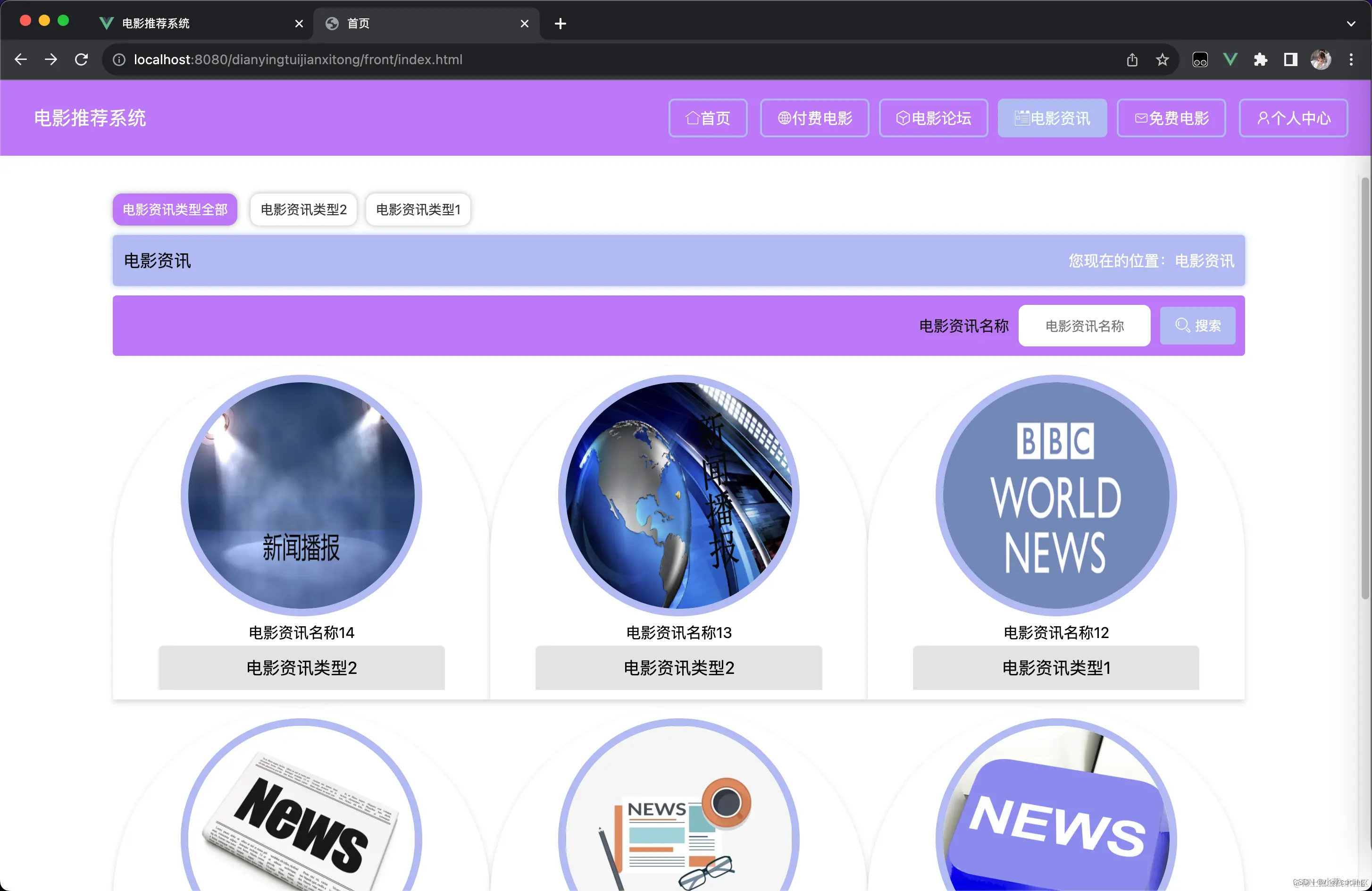Open the Chrome three-dot menu
The width and height of the screenshot is (1372, 891).
1351,59
